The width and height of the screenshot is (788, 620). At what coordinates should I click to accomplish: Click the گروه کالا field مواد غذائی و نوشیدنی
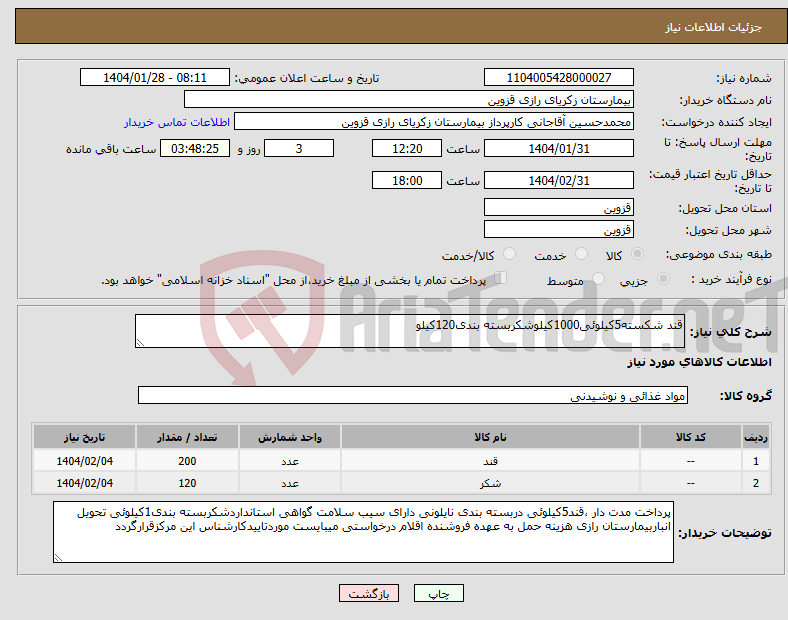tap(413, 395)
